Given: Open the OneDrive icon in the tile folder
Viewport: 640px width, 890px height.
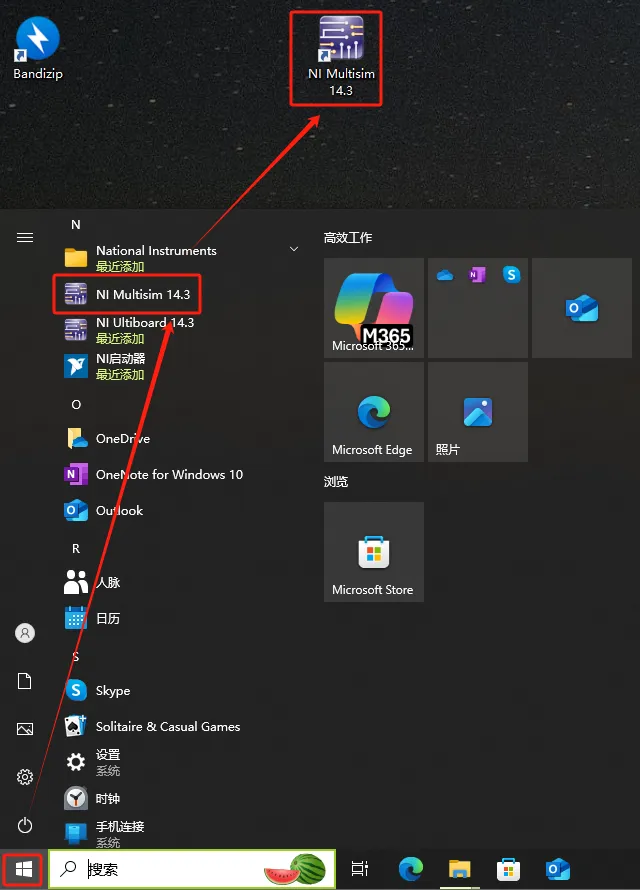Looking at the screenshot, I should 445,275.
